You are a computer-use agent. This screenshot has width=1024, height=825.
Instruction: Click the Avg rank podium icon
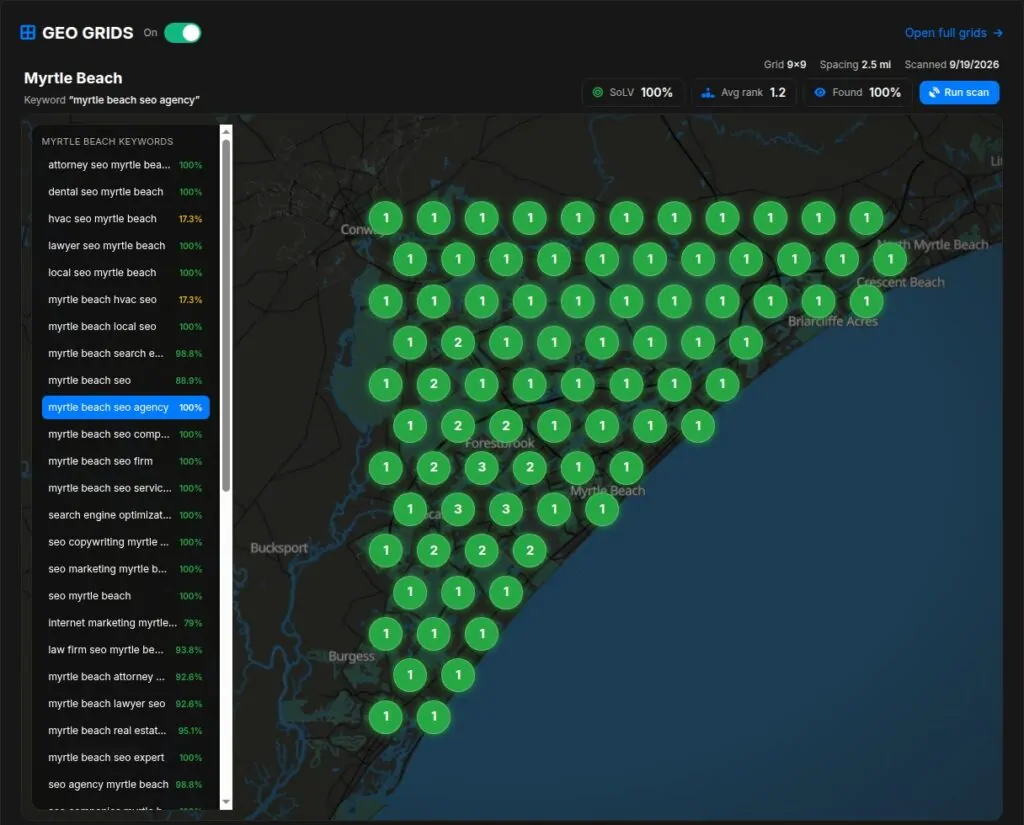tap(707, 93)
